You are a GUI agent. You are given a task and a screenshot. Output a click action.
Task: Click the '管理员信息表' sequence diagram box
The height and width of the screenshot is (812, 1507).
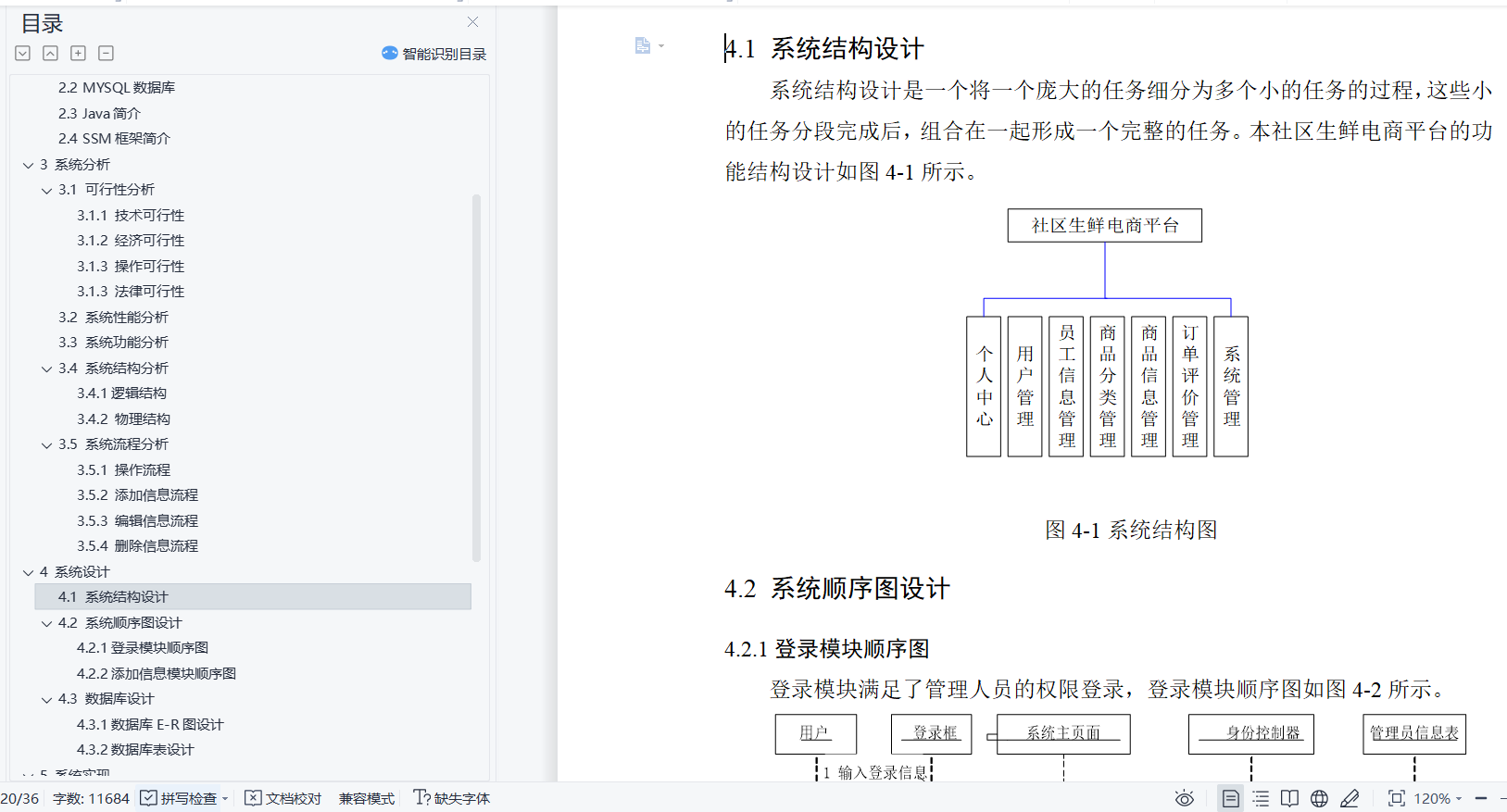click(1414, 733)
